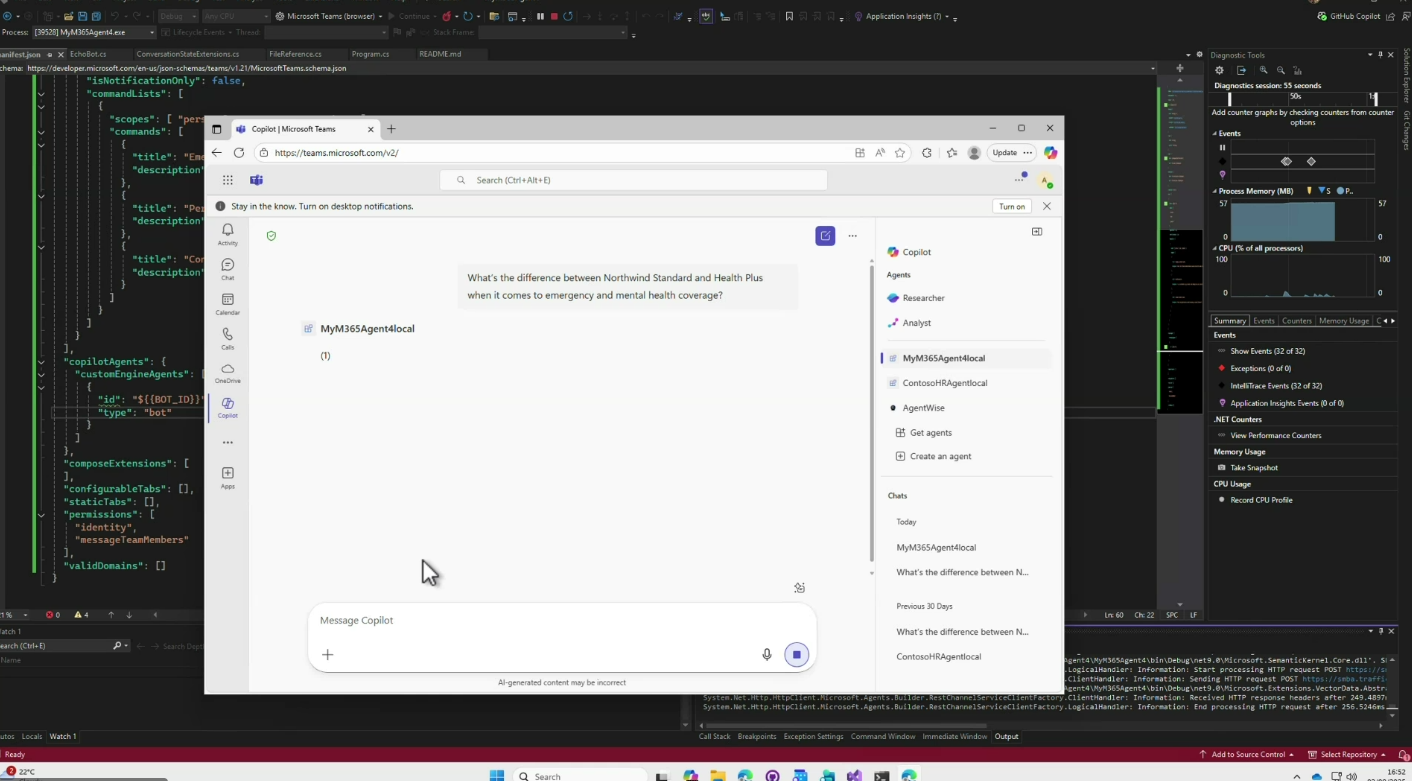1412x781 pixels.
Task: Open Calls in the Teams sidebar
Action: 228,338
